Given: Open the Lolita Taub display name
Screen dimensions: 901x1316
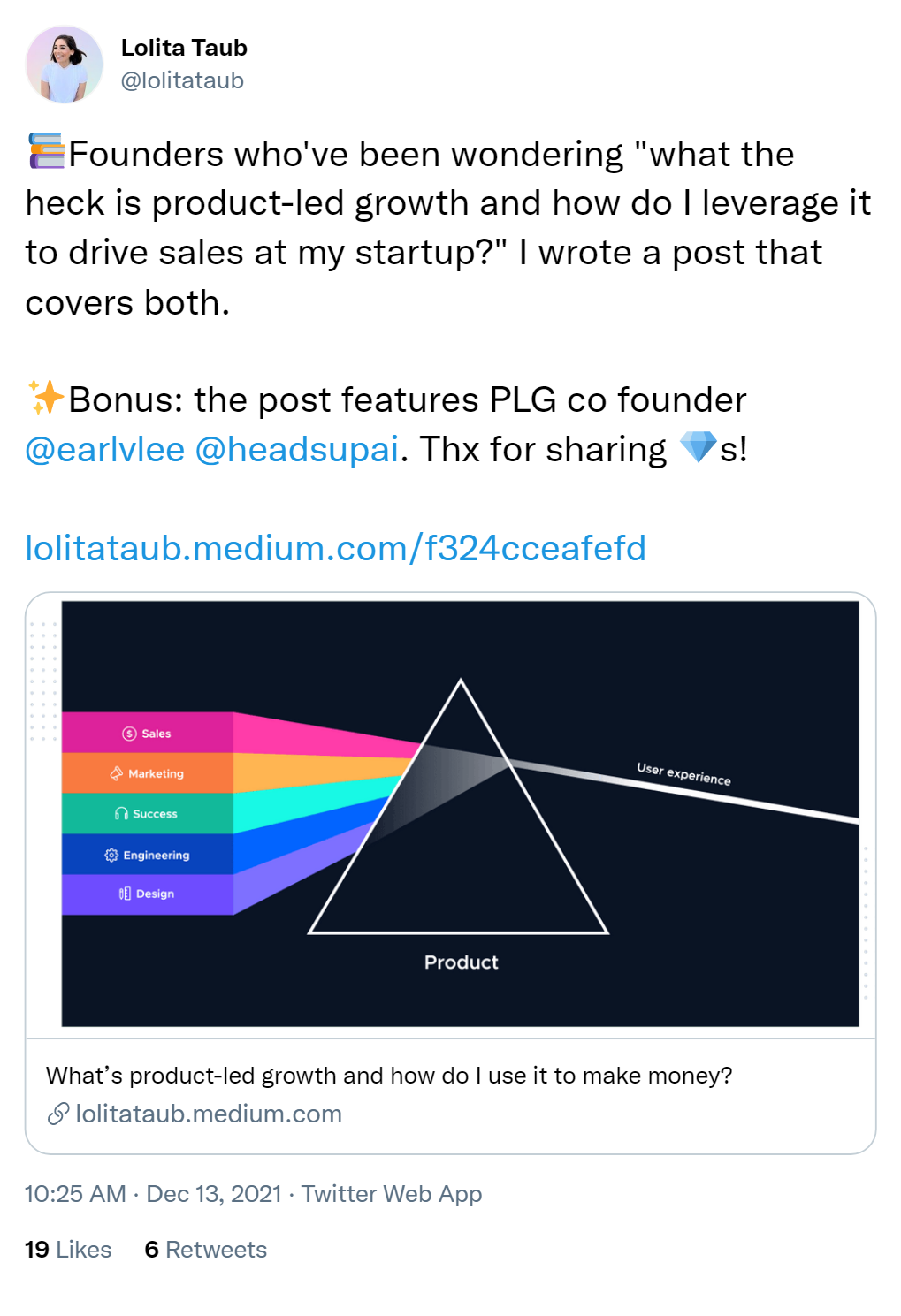Looking at the screenshot, I should coord(184,48).
